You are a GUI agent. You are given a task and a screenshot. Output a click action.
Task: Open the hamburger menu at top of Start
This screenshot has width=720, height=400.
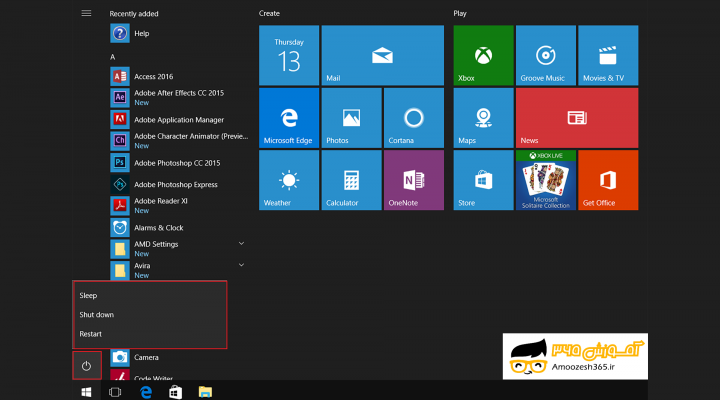pos(86,13)
